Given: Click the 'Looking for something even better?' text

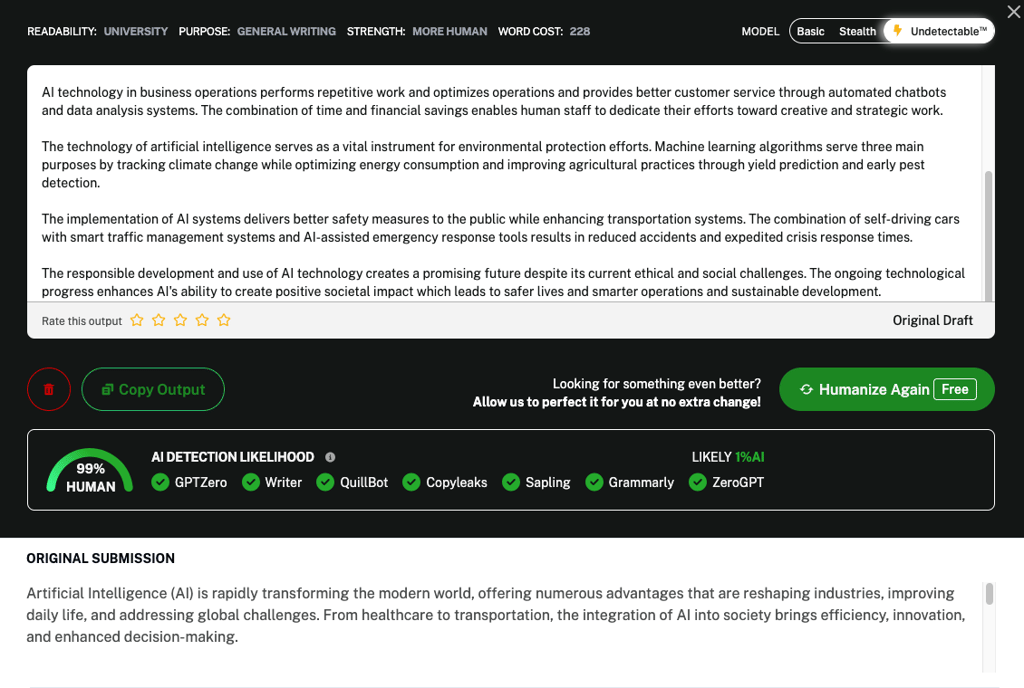Looking at the screenshot, I should 656,383.
